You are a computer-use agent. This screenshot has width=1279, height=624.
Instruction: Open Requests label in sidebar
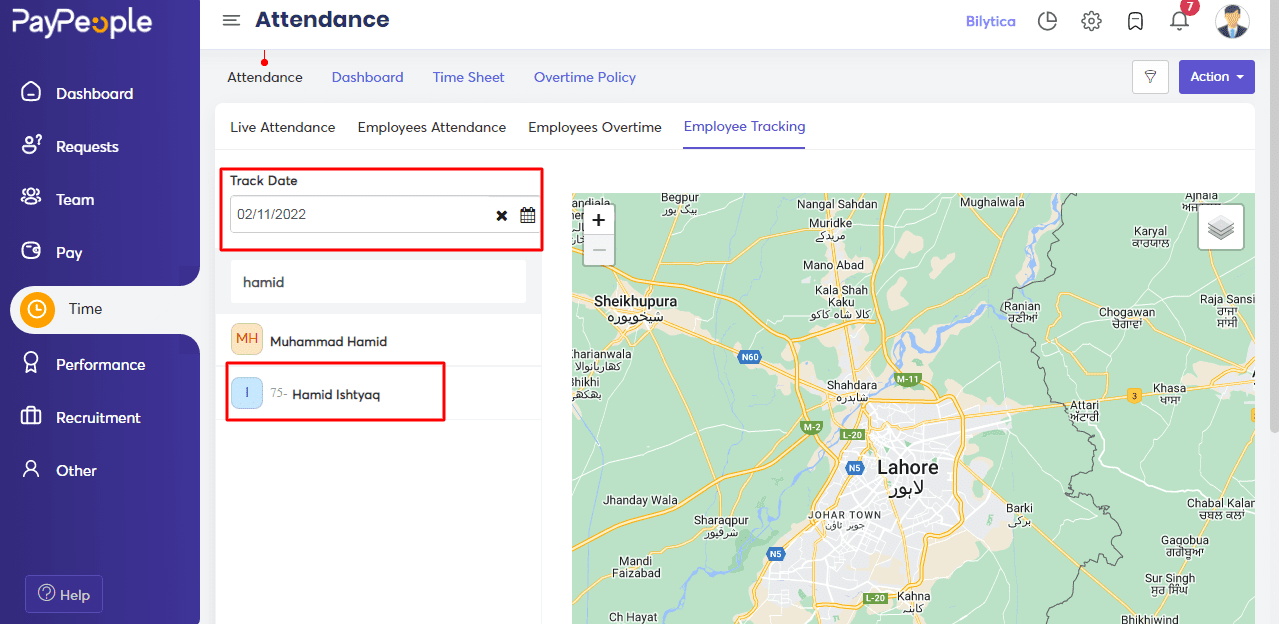(x=87, y=146)
